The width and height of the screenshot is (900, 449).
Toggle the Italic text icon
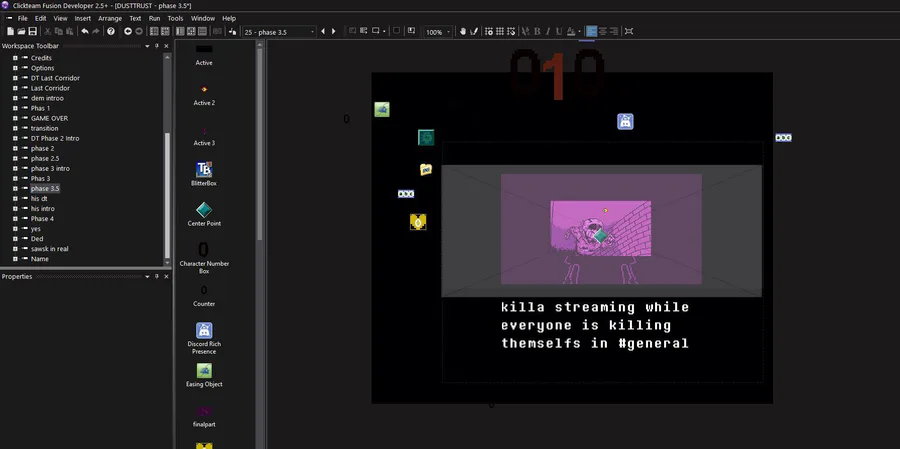(548, 32)
